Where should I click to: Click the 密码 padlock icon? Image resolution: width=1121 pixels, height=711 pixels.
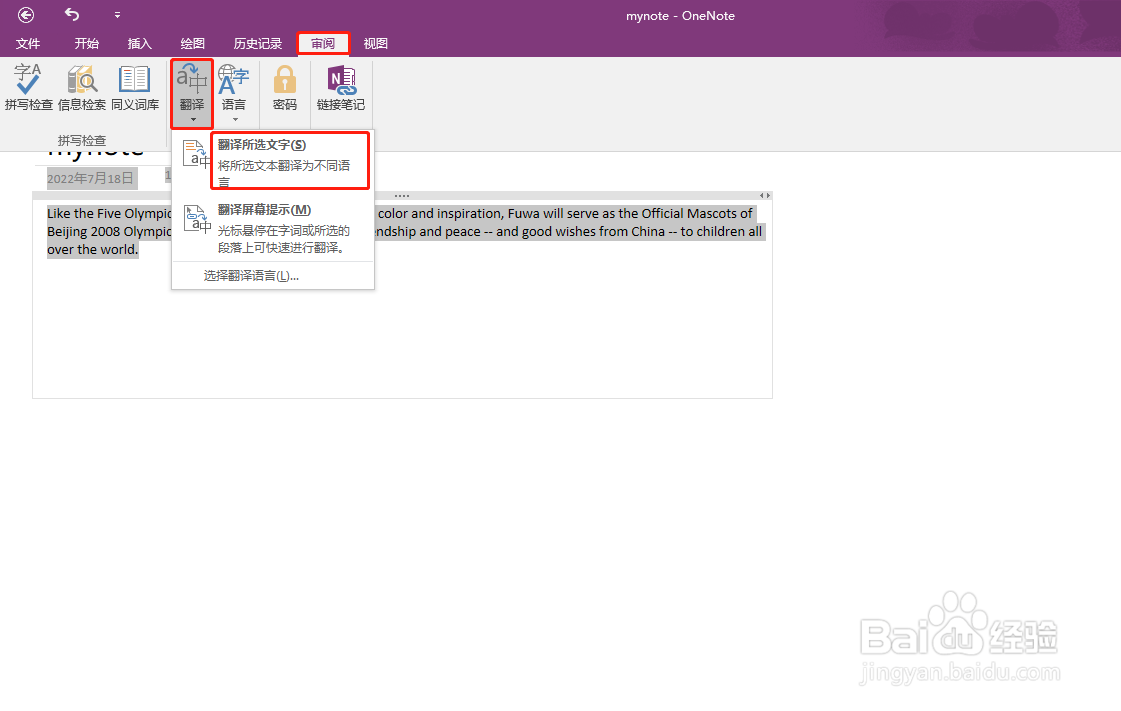285,79
